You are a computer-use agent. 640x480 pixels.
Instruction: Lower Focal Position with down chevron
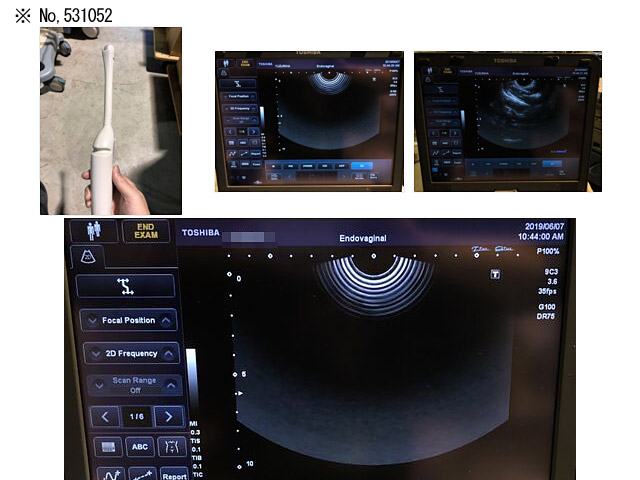pyautogui.click(x=92, y=321)
